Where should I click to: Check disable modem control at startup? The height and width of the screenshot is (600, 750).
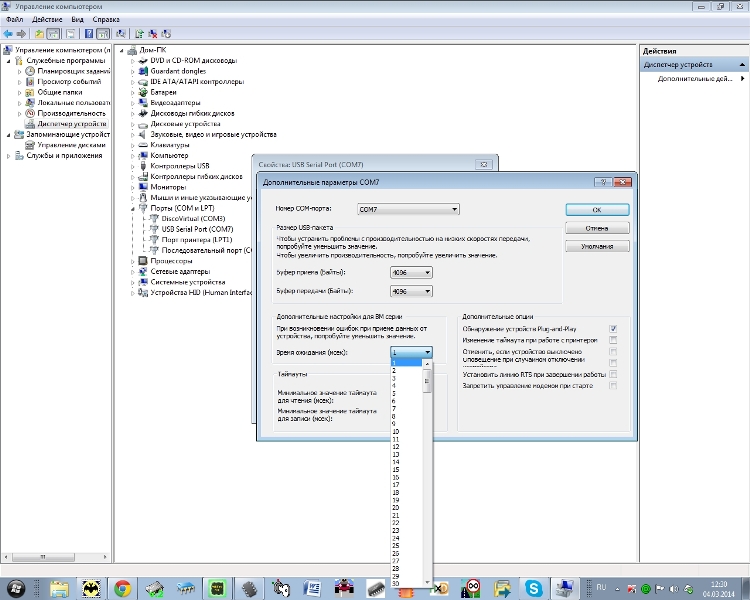pyautogui.click(x=613, y=385)
